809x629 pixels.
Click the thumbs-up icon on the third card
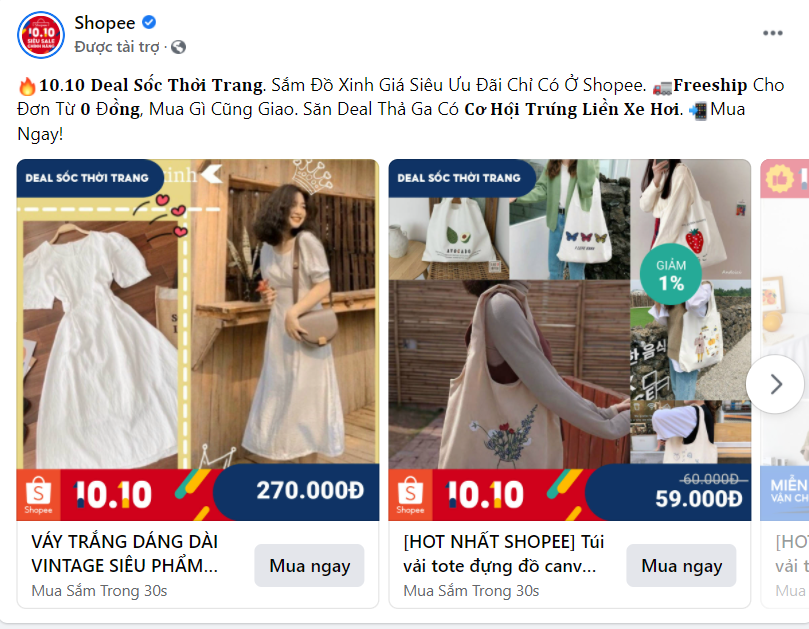779,179
